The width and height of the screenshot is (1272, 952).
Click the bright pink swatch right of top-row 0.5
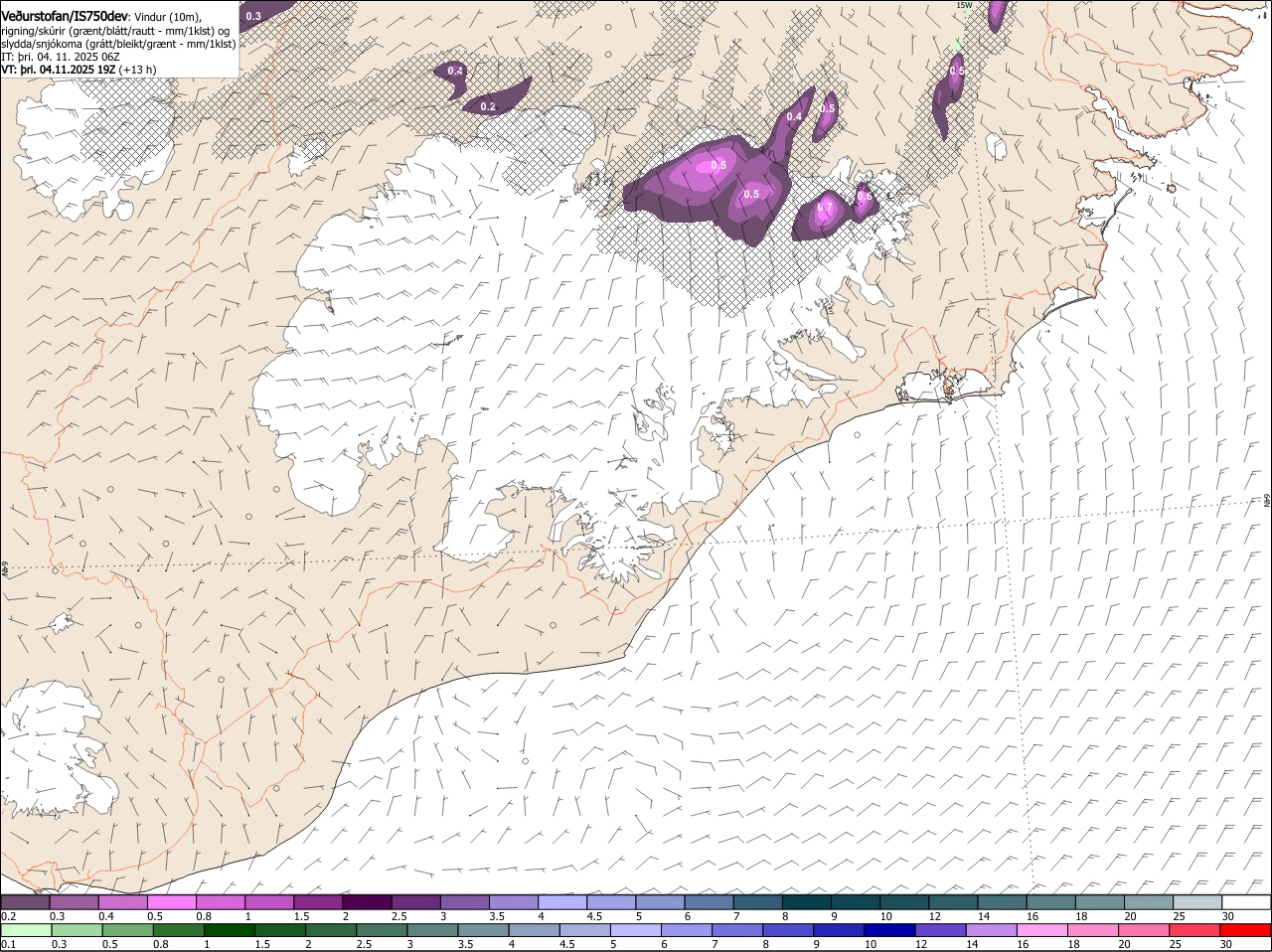[x=172, y=902]
